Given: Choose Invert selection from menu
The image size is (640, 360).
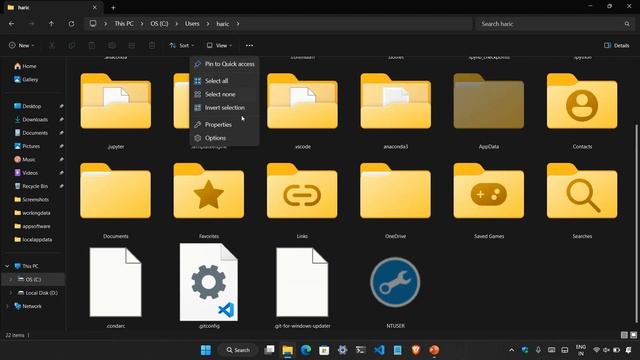Looking at the screenshot, I should tap(224, 108).
